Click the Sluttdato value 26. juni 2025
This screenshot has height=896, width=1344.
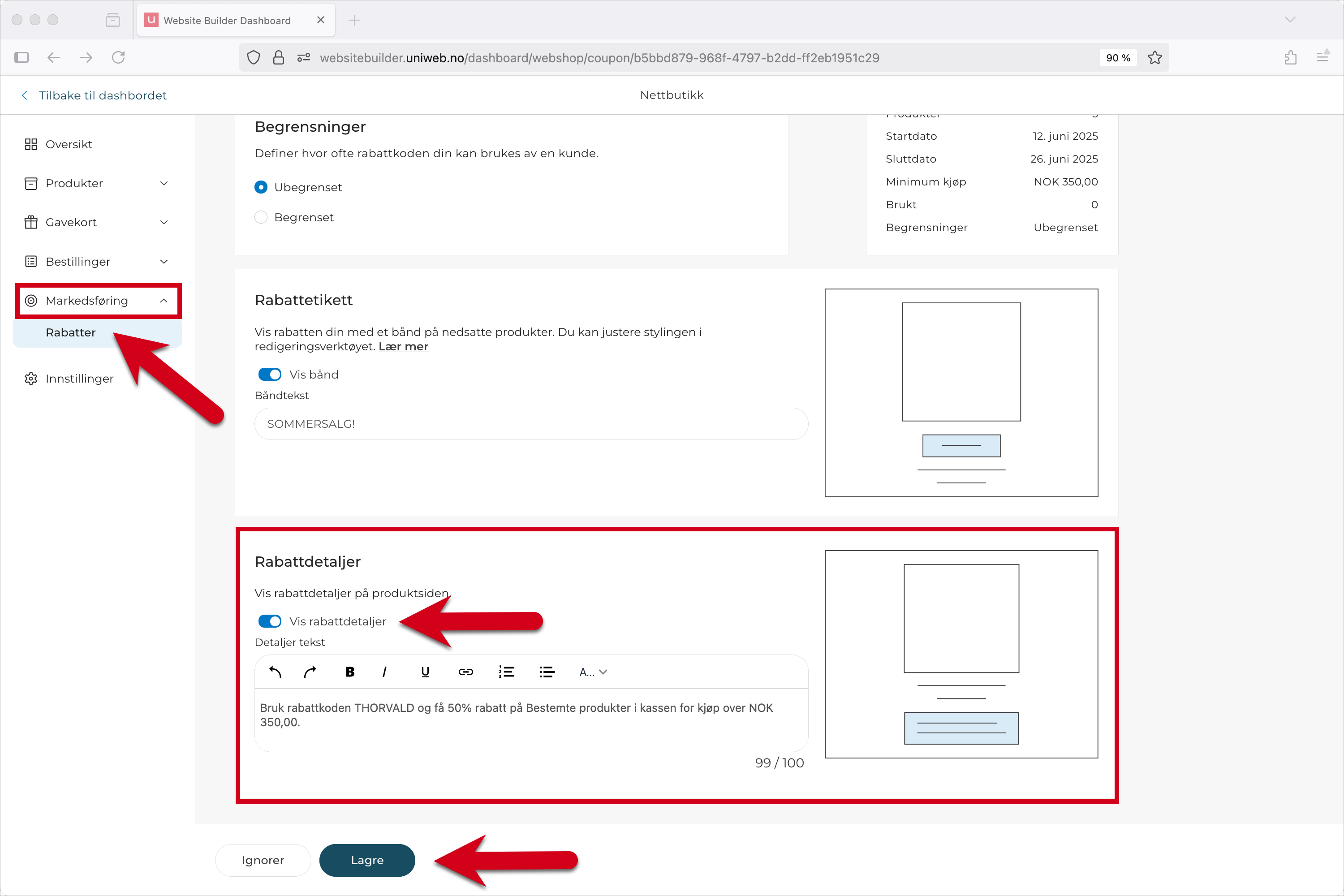coord(1064,159)
